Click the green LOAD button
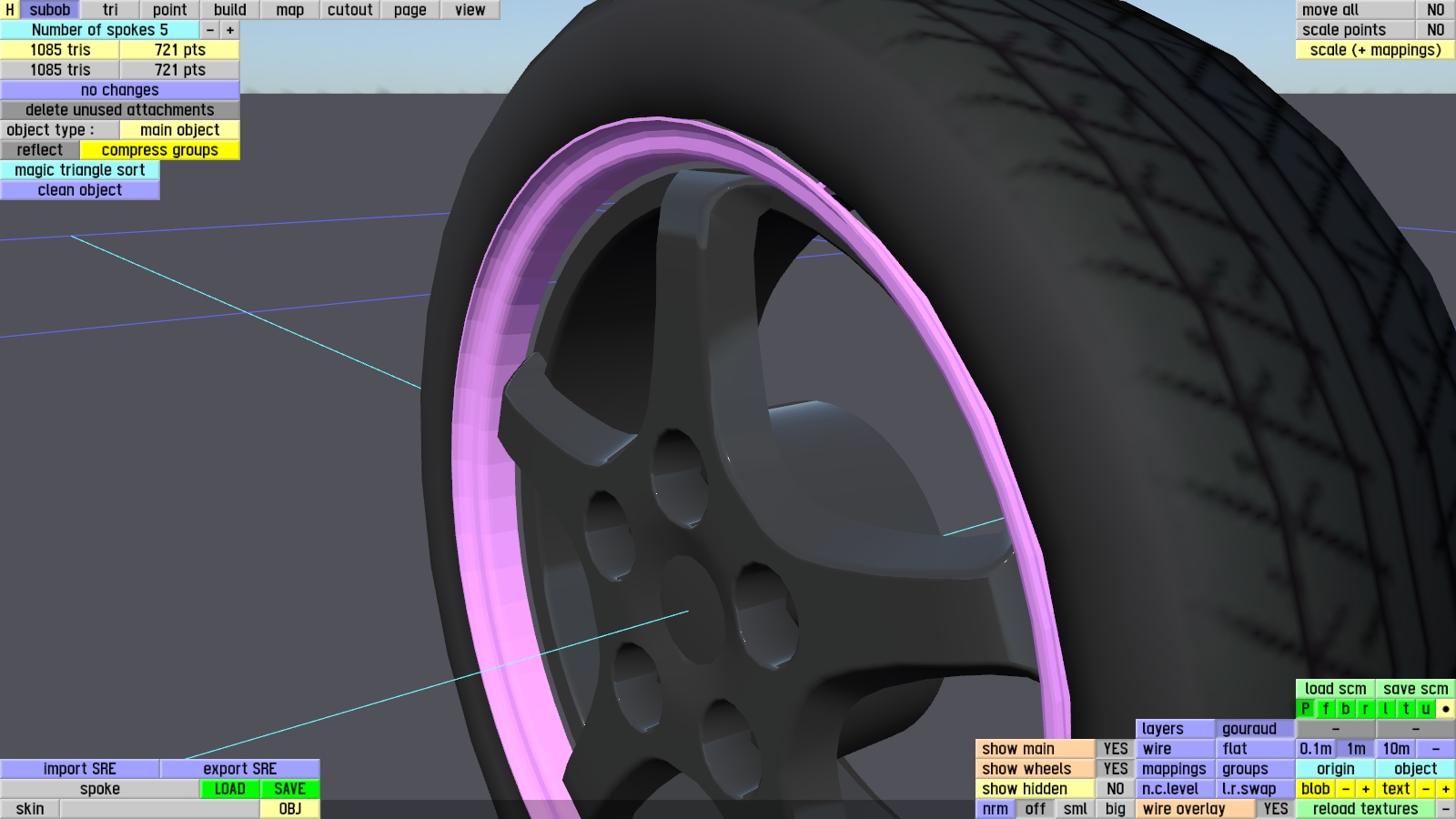This screenshot has width=1456, height=819. tap(230, 789)
